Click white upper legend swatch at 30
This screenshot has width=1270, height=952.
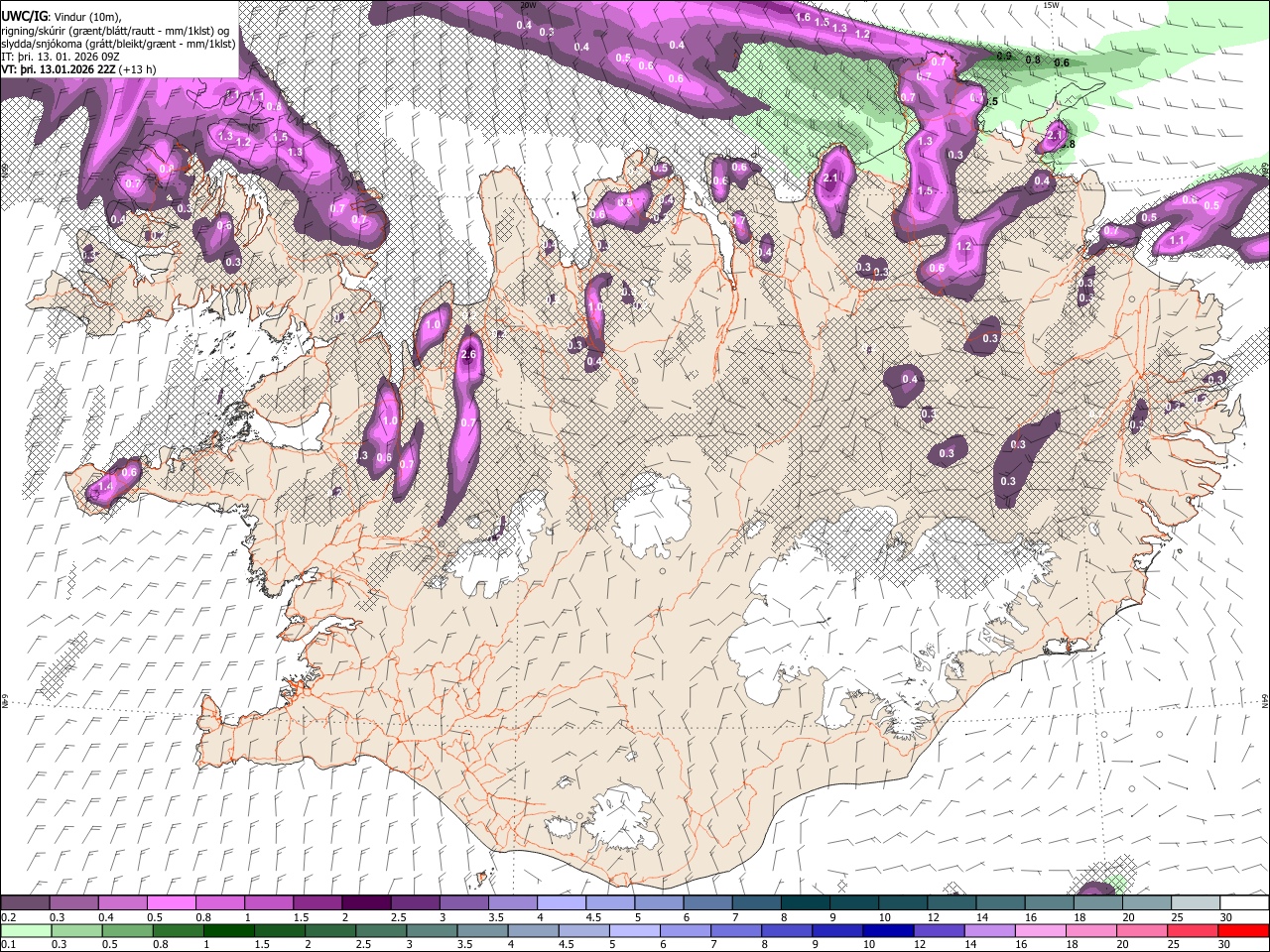point(1245,902)
